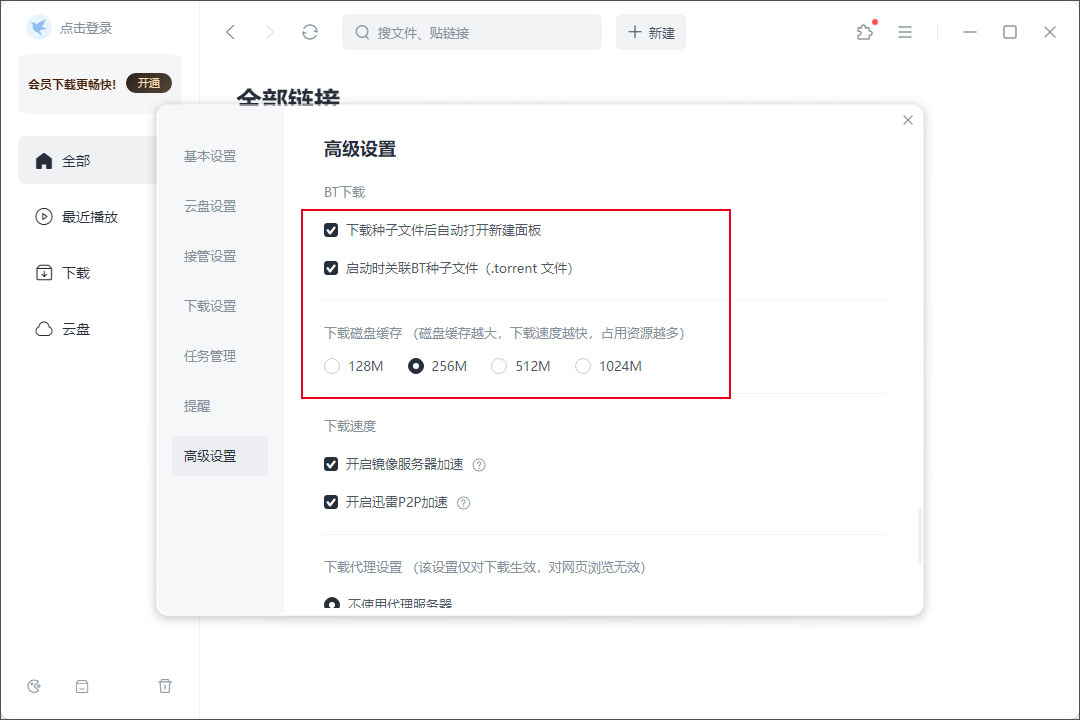1080x720 pixels.
Task: Uncheck the 开启迅雷P2P加速 option
Action: (331, 502)
